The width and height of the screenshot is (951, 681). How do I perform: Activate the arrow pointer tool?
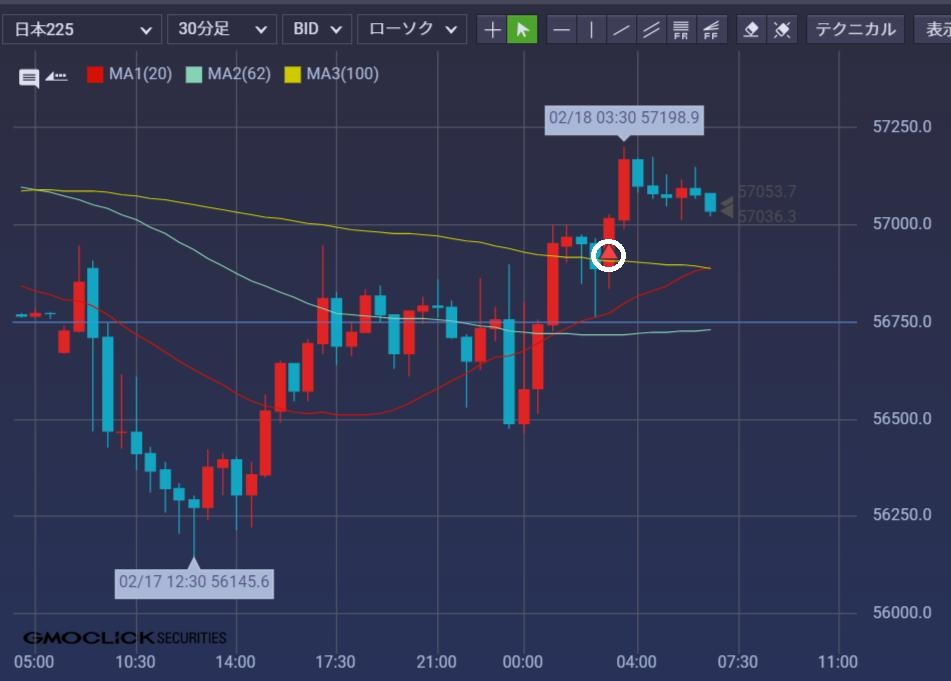(x=521, y=29)
